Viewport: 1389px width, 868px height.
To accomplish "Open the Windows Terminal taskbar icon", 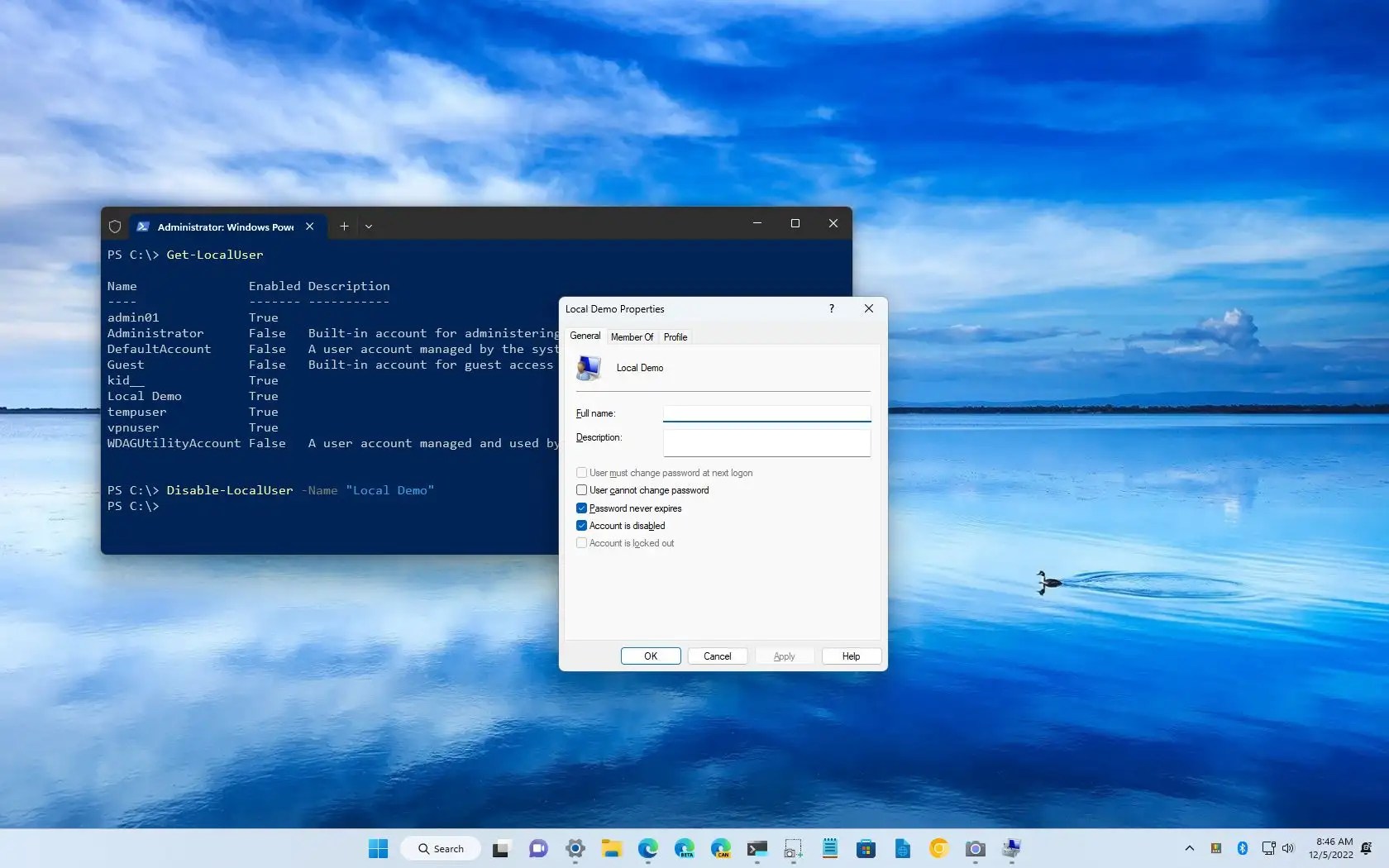I will (x=757, y=849).
